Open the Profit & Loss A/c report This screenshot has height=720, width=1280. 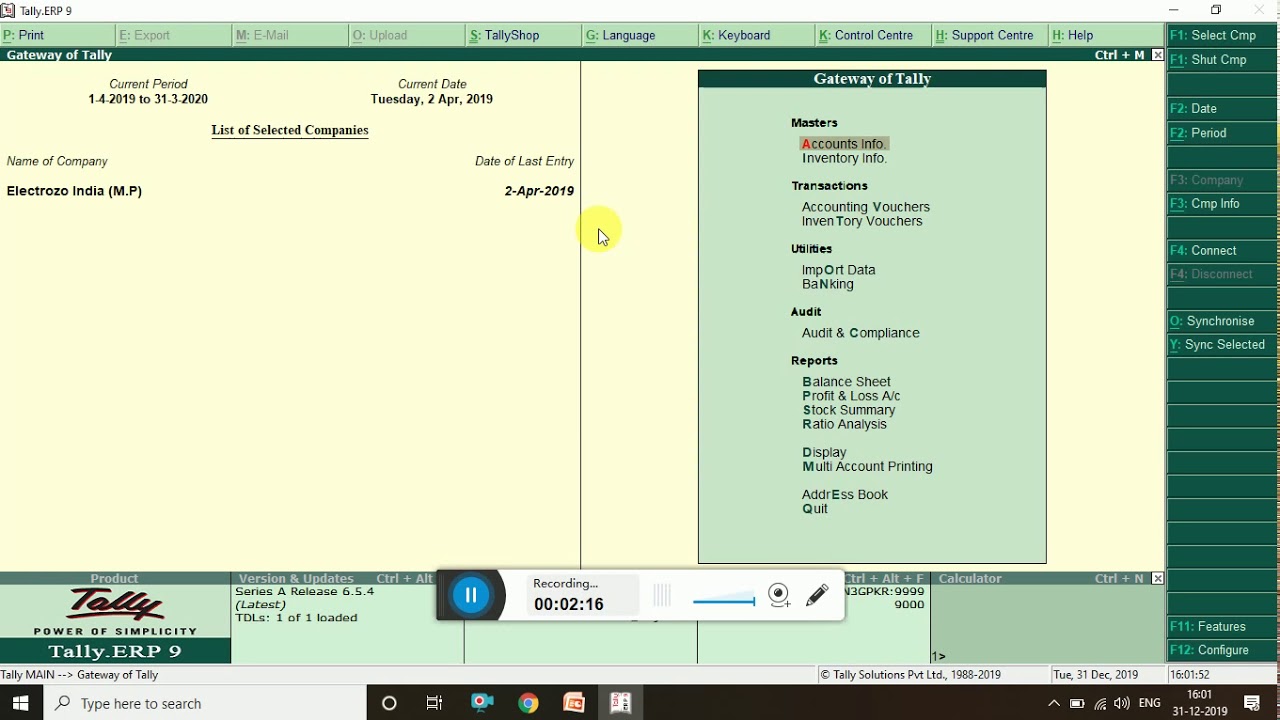coord(851,396)
